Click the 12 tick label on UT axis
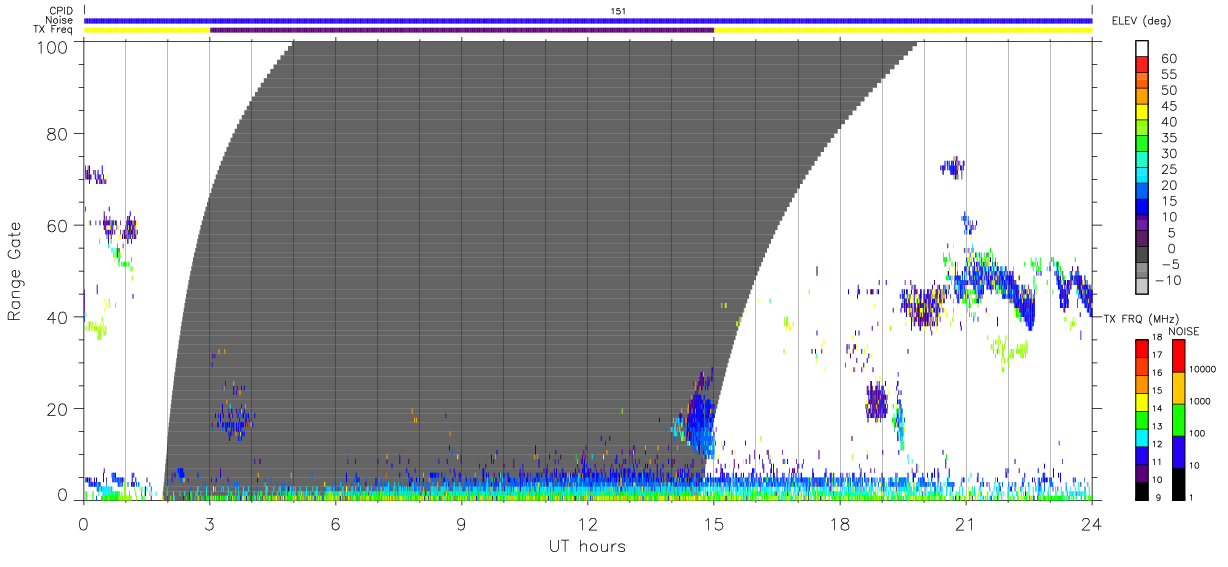The height and width of the screenshot is (567, 1228). [588, 523]
